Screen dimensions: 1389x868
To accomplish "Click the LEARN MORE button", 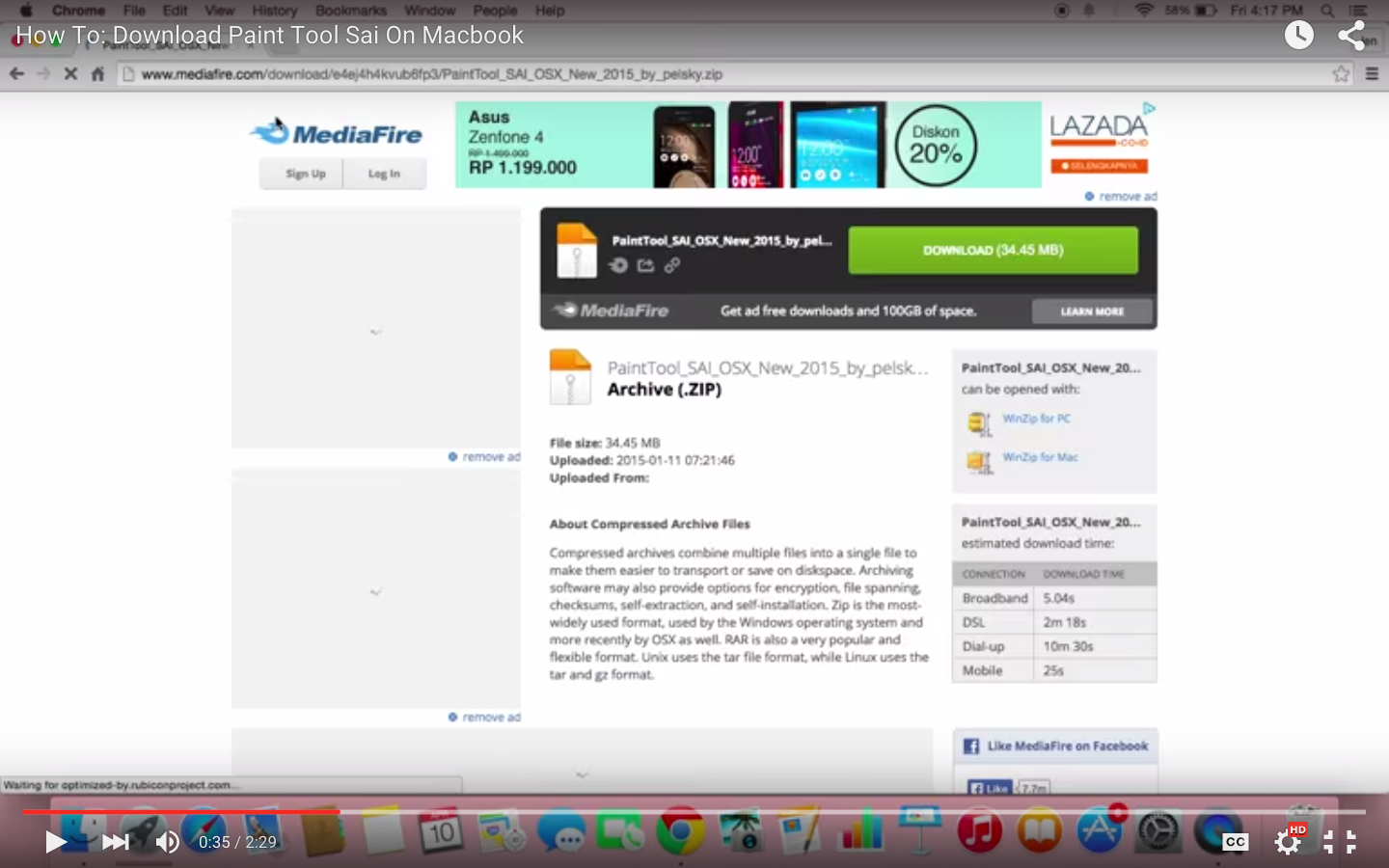I will point(1092,312).
